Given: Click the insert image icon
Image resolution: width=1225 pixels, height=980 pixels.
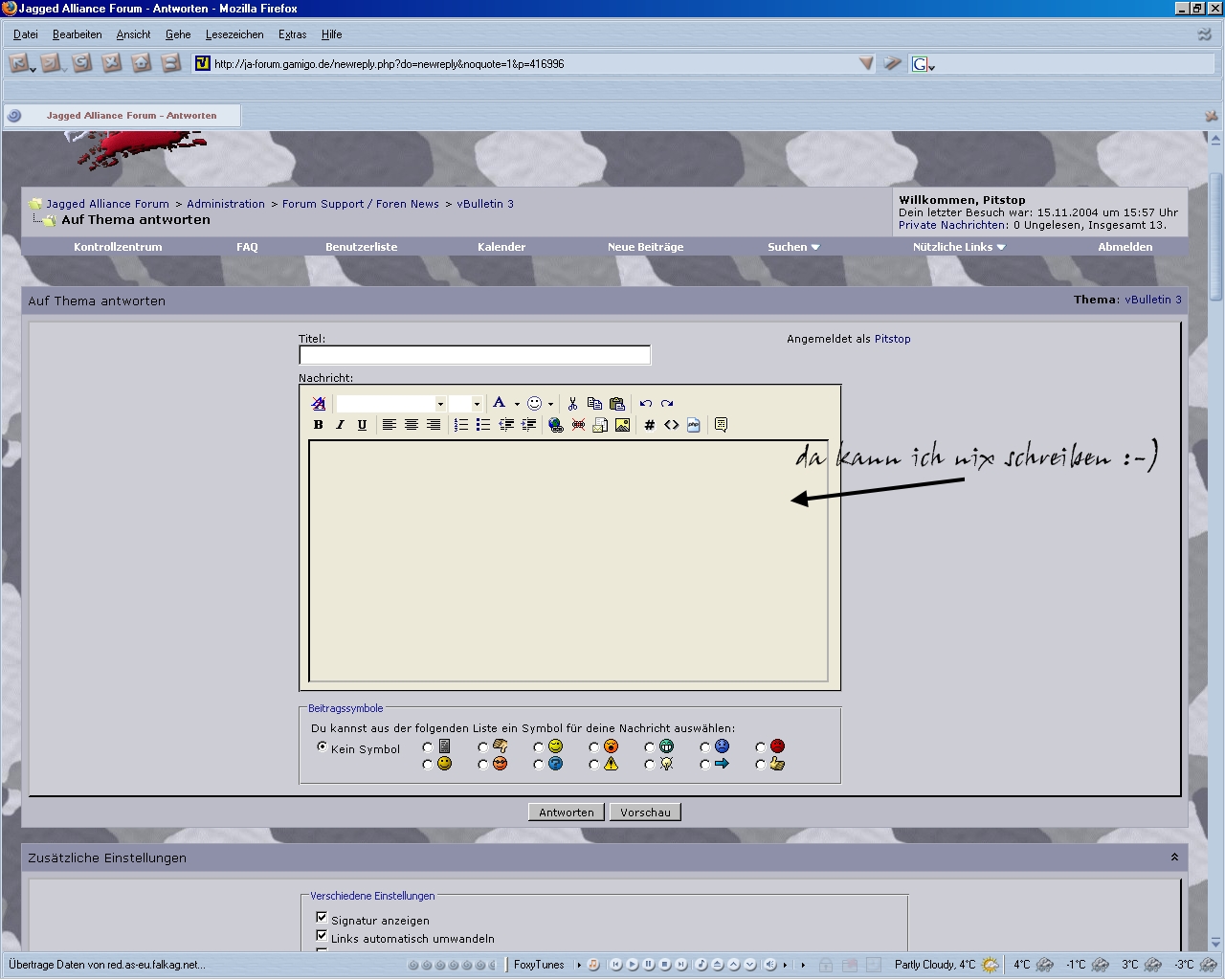Looking at the screenshot, I should click(x=622, y=425).
